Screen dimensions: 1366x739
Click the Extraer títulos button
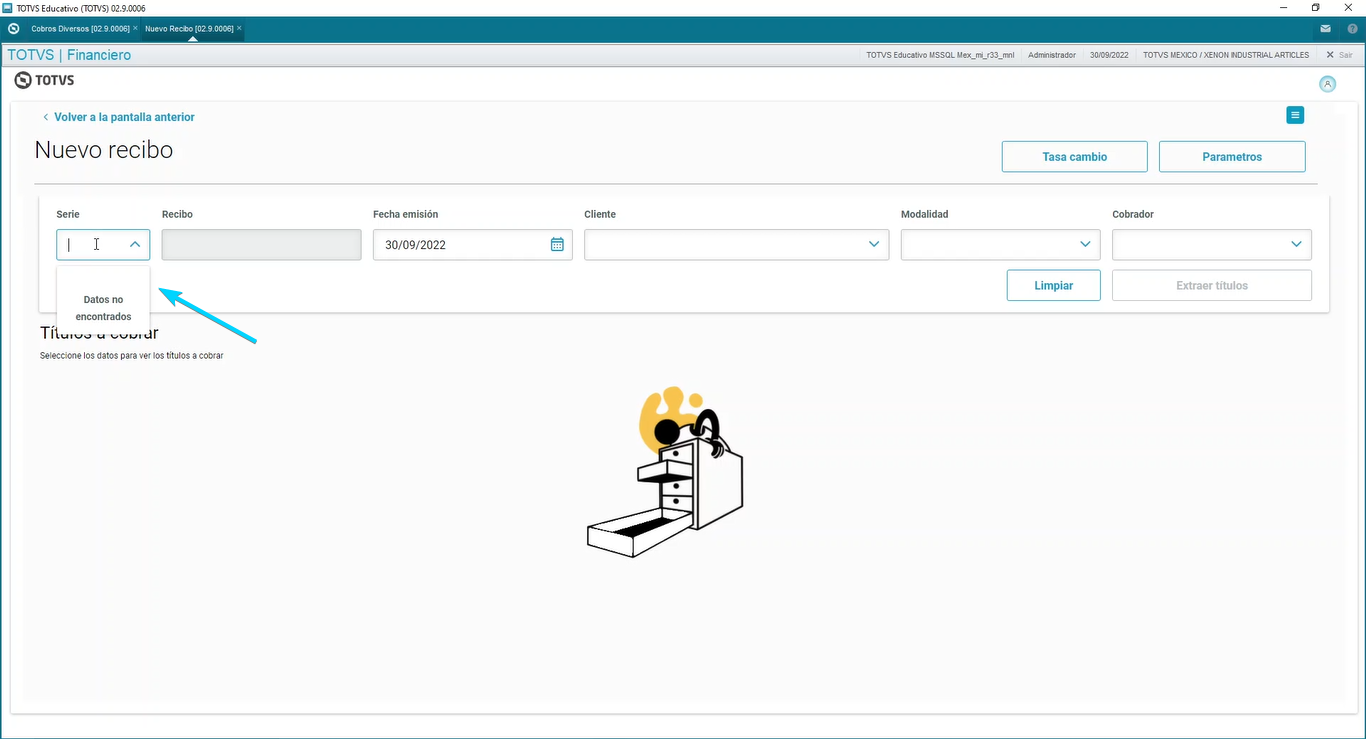[1212, 285]
